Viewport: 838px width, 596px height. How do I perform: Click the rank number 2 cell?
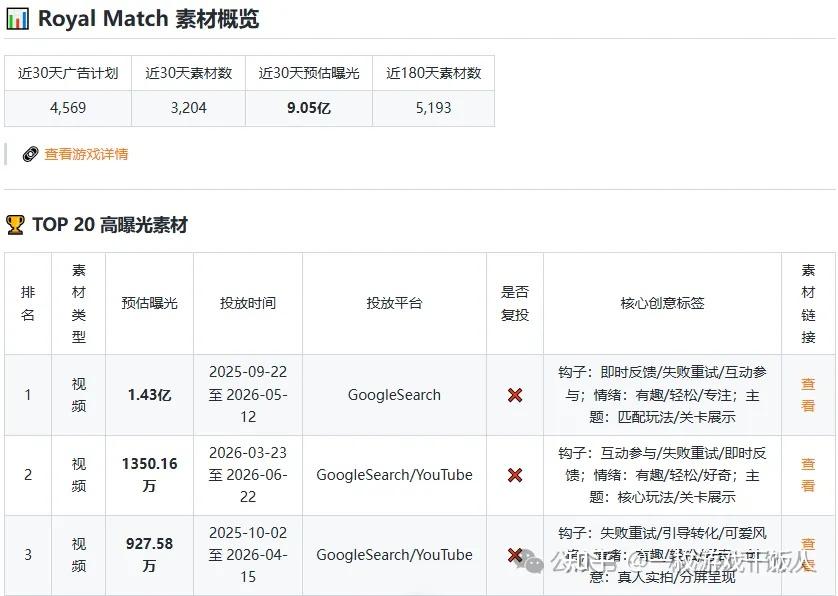coord(28,475)
